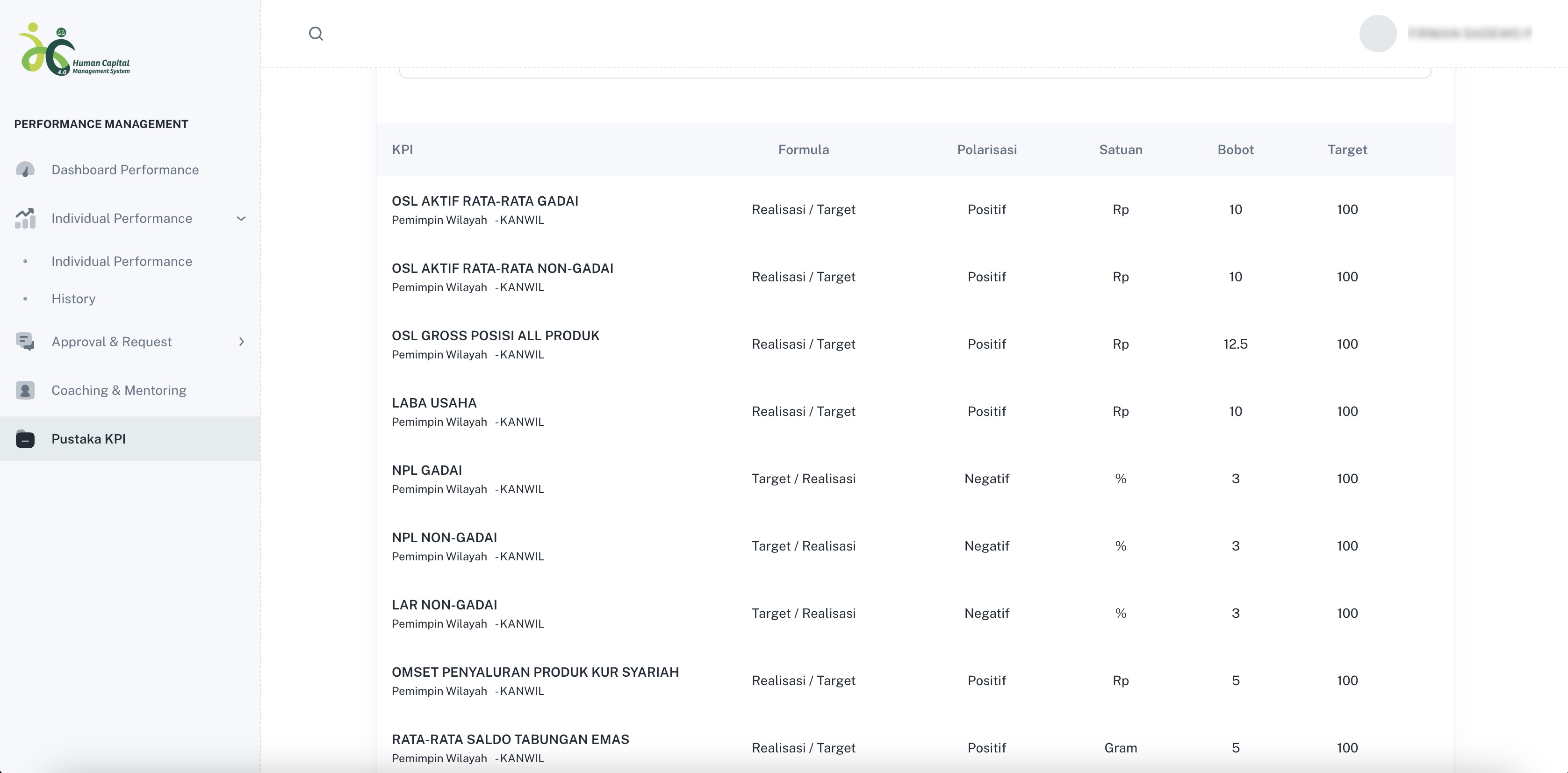Click the Dashboard Performance gauge icon
The height and width of the screenshot is (773, 1568).
pos(25,170)
